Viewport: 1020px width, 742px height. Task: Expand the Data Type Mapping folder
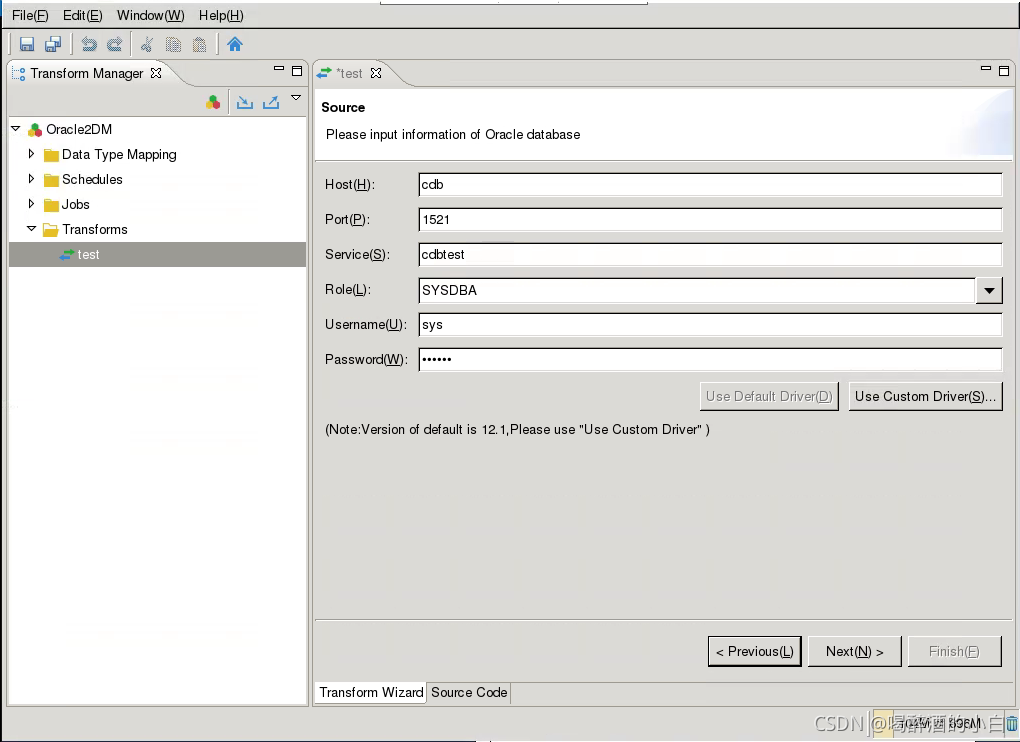tap(31, 153)
